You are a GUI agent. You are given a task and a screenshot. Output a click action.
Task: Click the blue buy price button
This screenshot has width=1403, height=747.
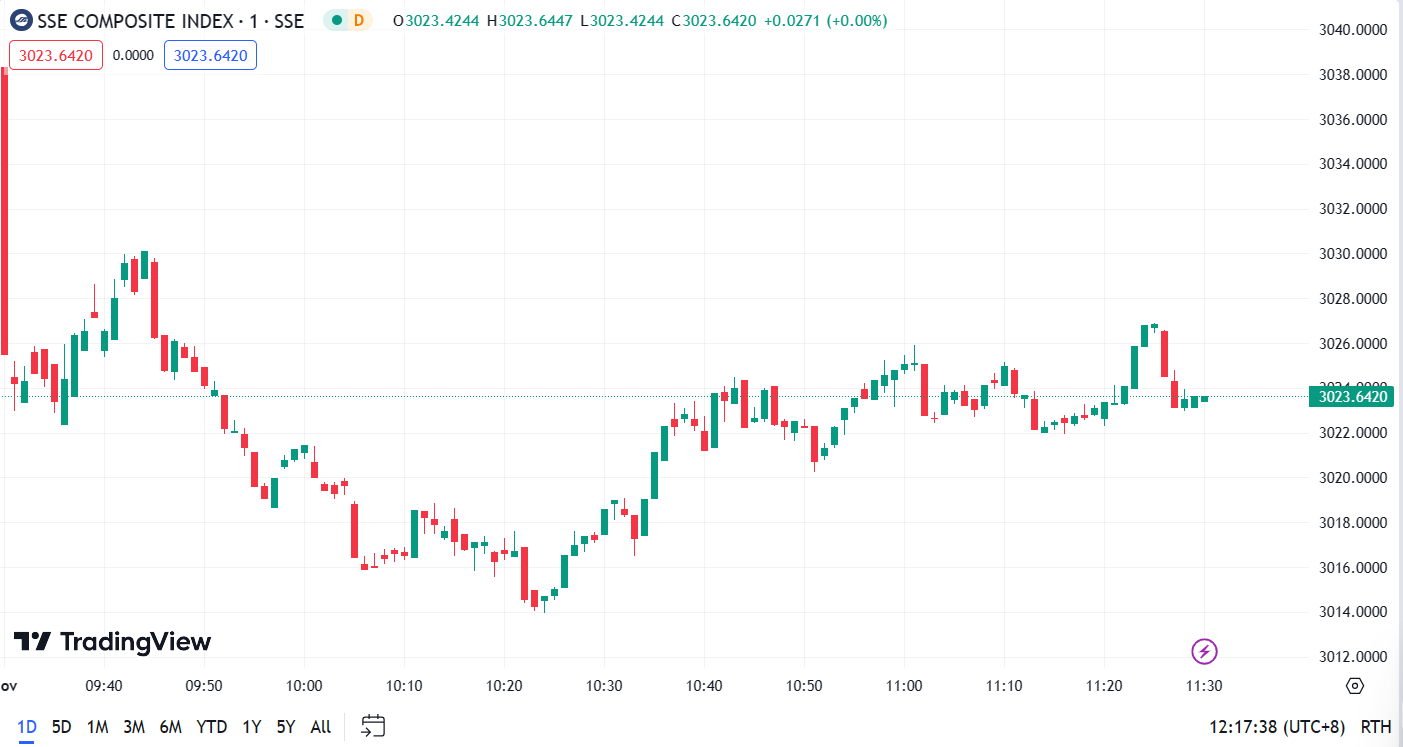(210, 56)
